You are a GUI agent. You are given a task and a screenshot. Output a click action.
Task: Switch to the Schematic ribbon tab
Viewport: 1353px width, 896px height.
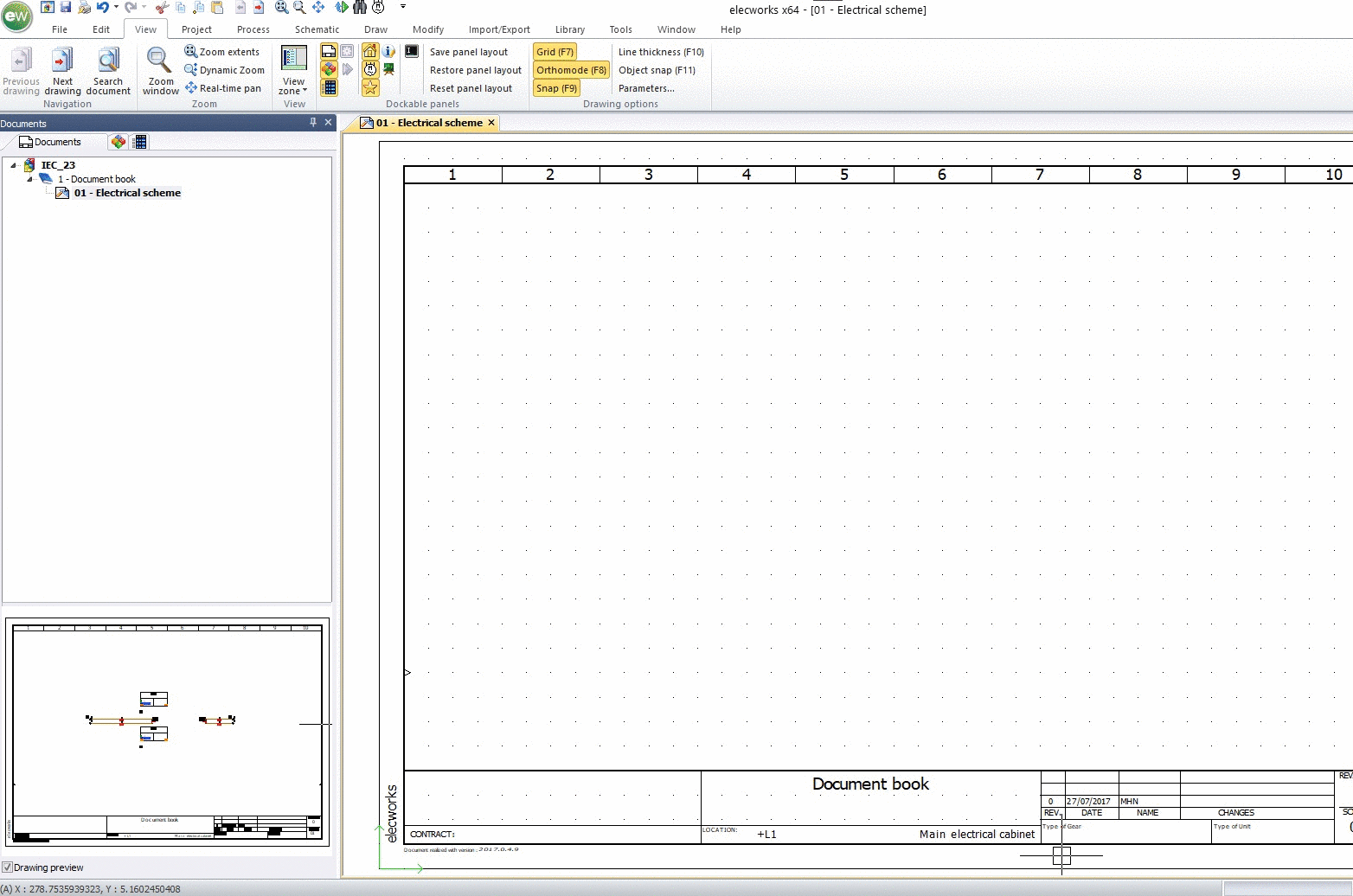317,29
